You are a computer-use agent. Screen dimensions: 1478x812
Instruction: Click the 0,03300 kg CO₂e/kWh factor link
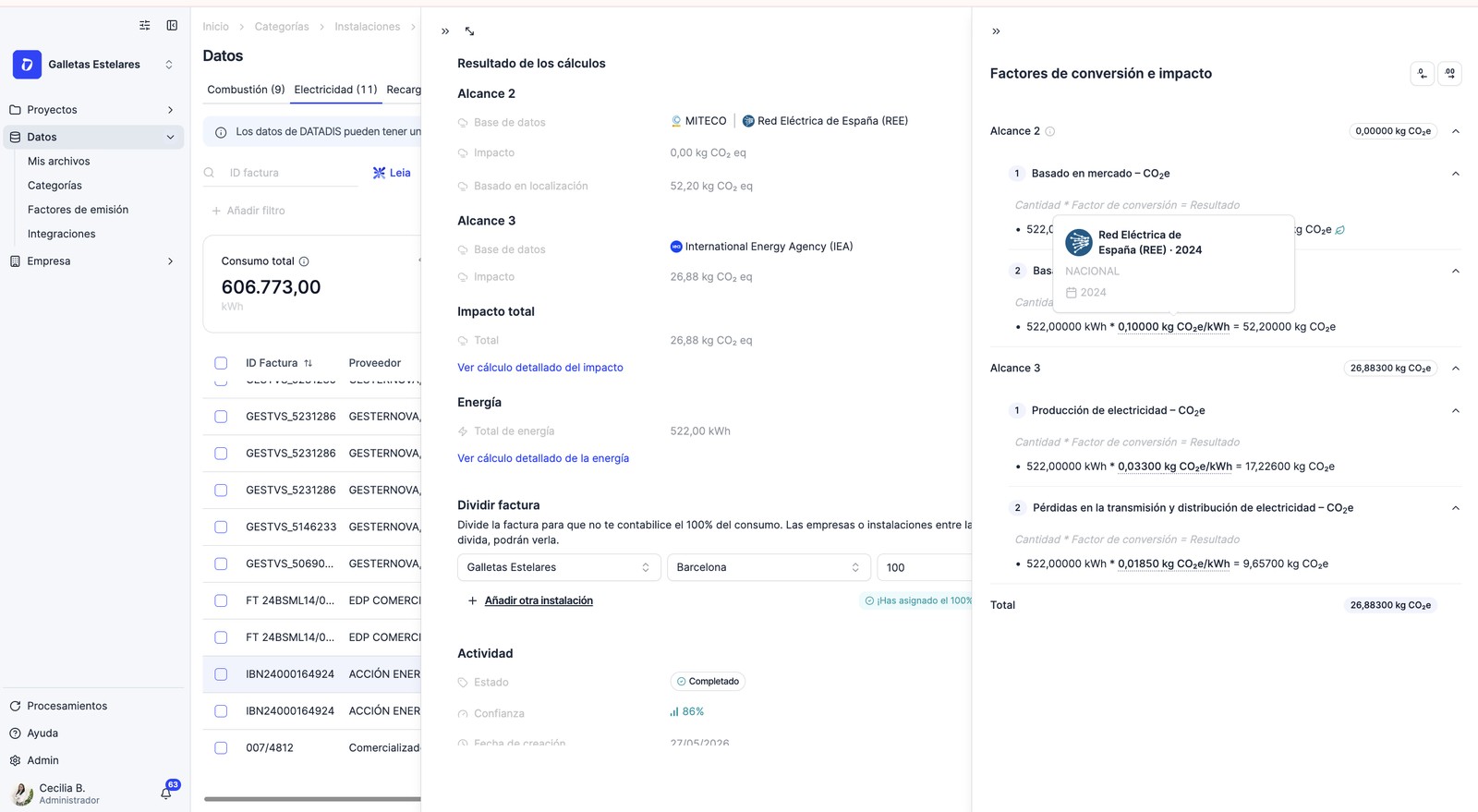coord(1175,467)
